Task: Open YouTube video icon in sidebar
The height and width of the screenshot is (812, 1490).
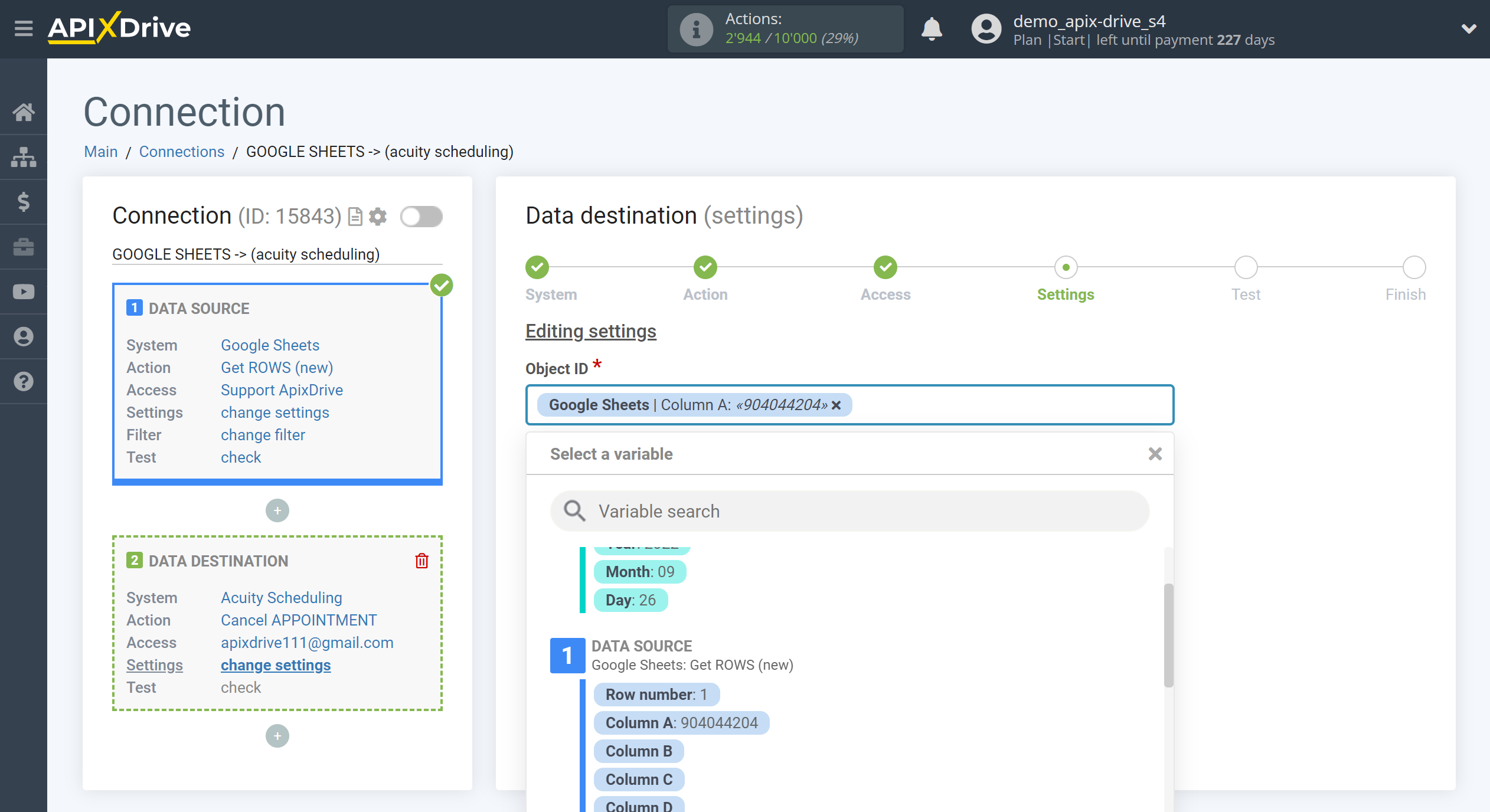Action: [24, 292]
